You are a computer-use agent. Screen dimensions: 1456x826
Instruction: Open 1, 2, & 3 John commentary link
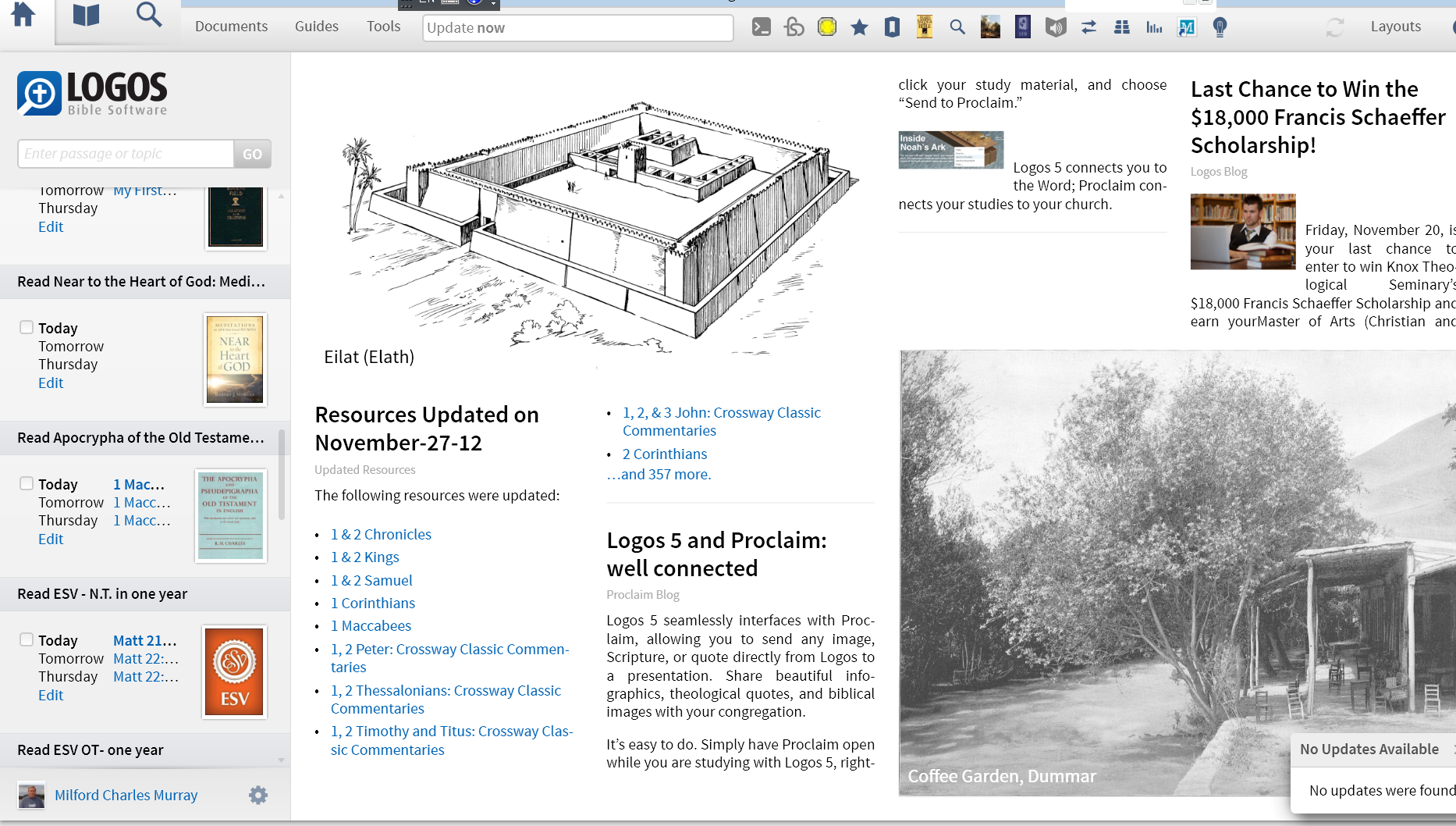(722, 422)
